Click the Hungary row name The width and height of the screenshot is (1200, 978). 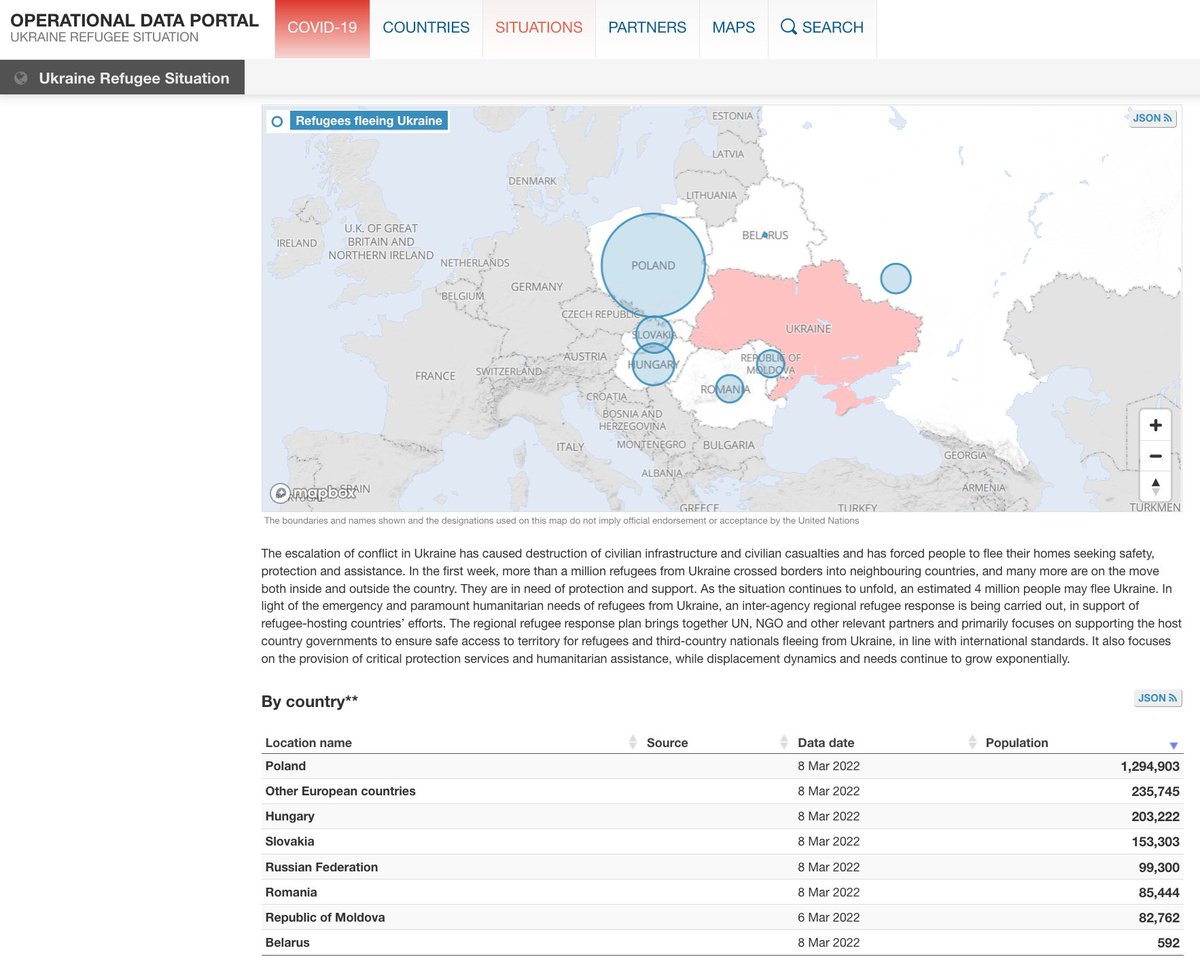pos(290,816)
